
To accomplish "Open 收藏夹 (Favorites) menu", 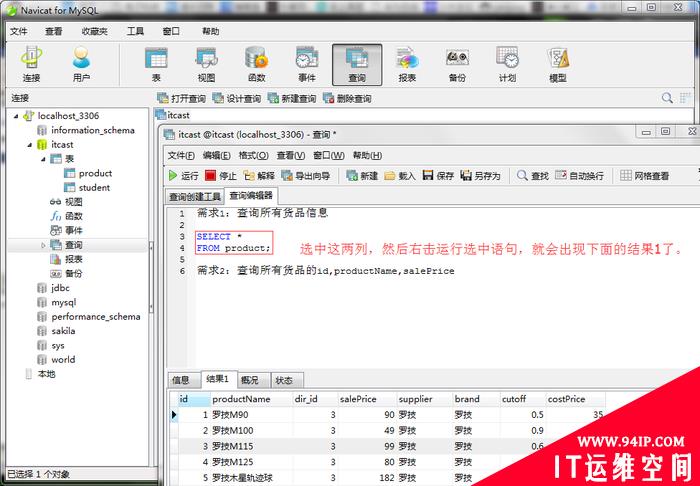I will [x=95, y=31].
